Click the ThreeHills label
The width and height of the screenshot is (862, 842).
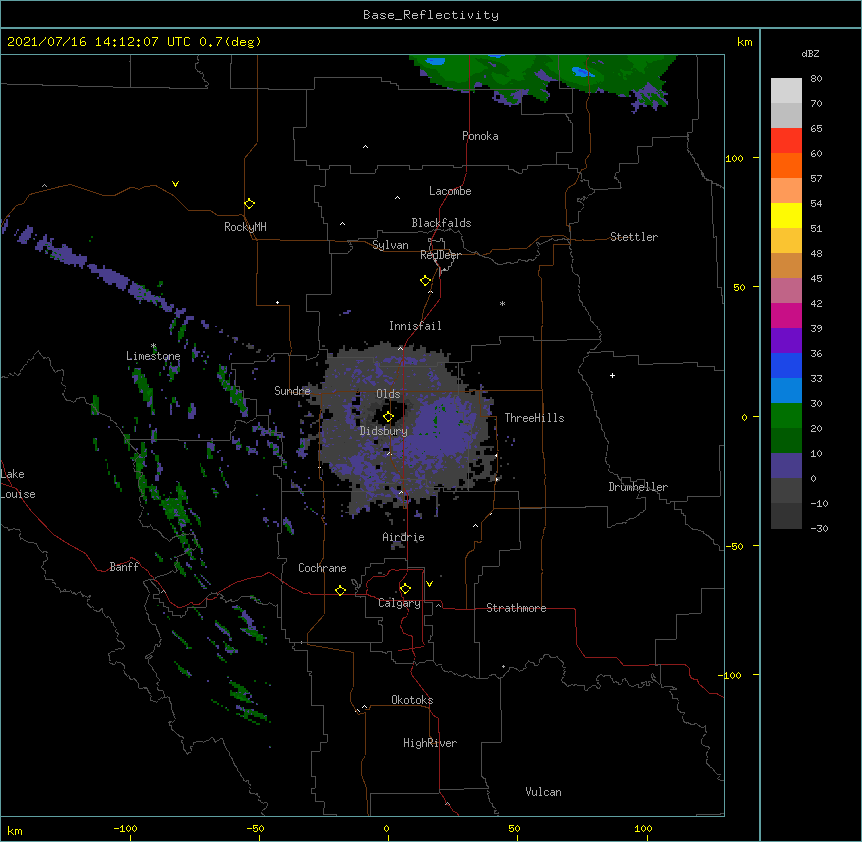point(534,418)
